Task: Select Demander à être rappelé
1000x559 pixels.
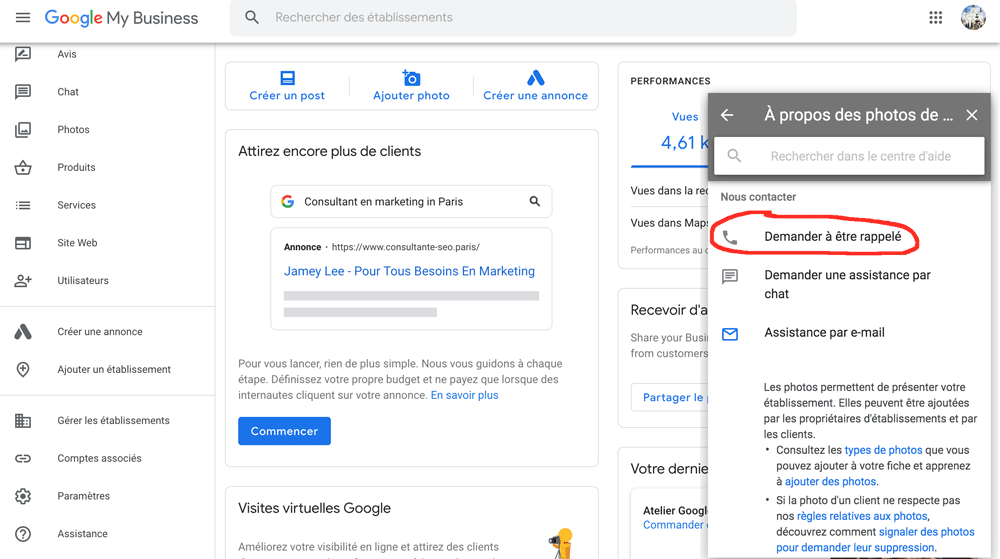Action: pos(833,236)
